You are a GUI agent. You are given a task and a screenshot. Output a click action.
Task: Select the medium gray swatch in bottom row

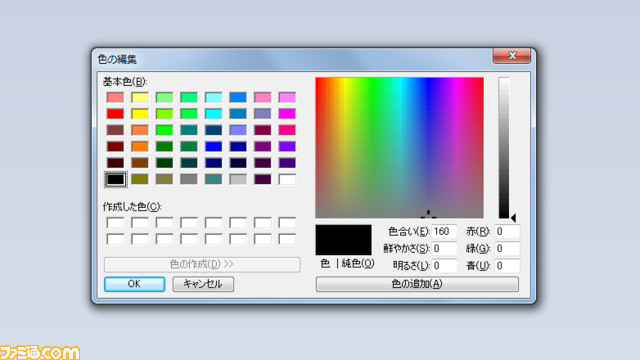click(x=189, y=179)
